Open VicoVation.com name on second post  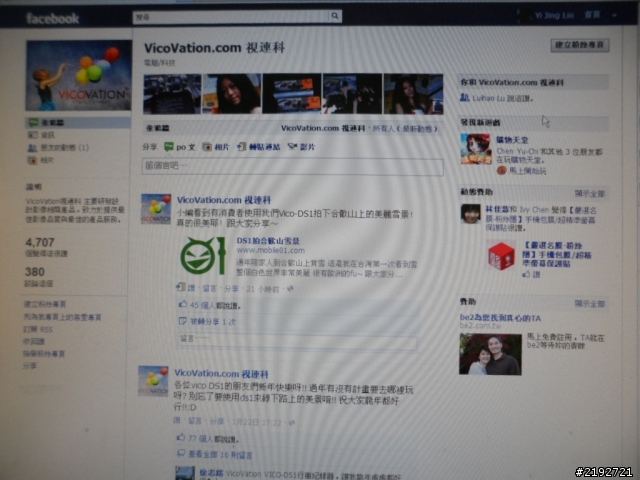tap(221, 373)
